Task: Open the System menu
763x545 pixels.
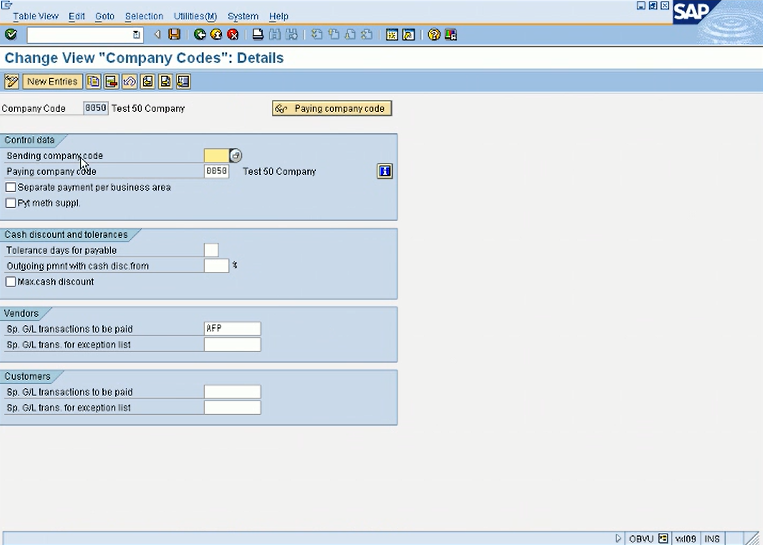Action: (243, 16)
